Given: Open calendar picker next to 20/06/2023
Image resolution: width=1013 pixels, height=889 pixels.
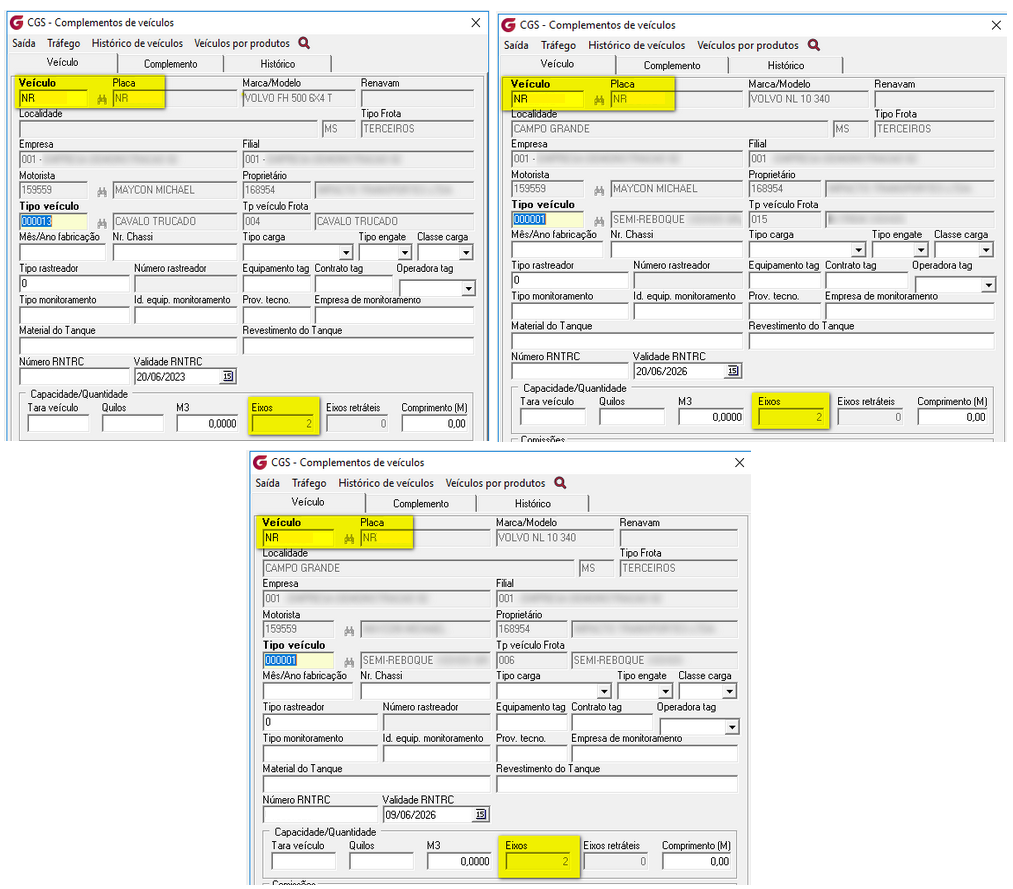Looking at the screenshot, I should 228,376.
